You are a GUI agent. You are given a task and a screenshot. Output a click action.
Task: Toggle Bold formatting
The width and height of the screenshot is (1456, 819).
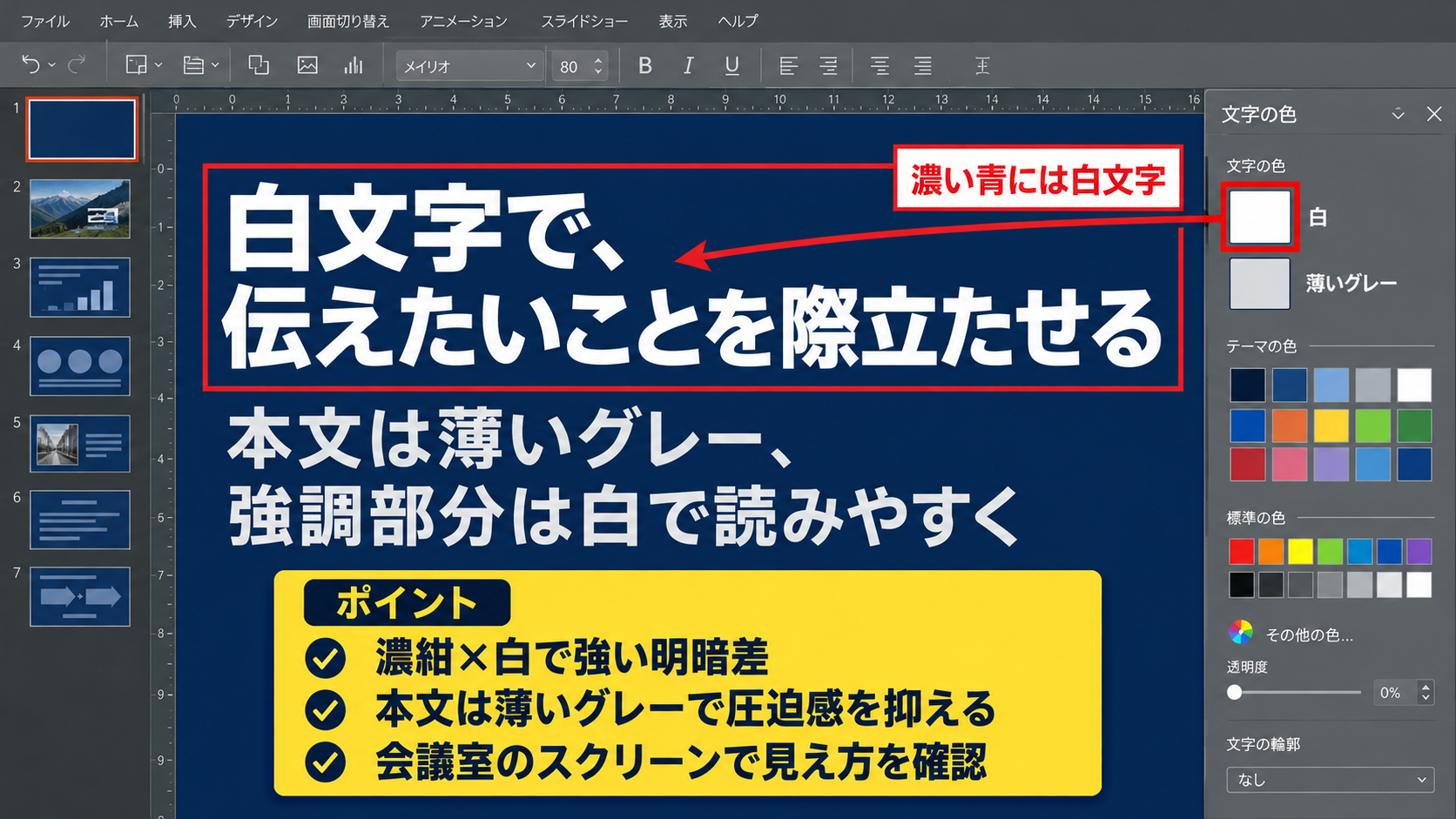click(645, 65)
